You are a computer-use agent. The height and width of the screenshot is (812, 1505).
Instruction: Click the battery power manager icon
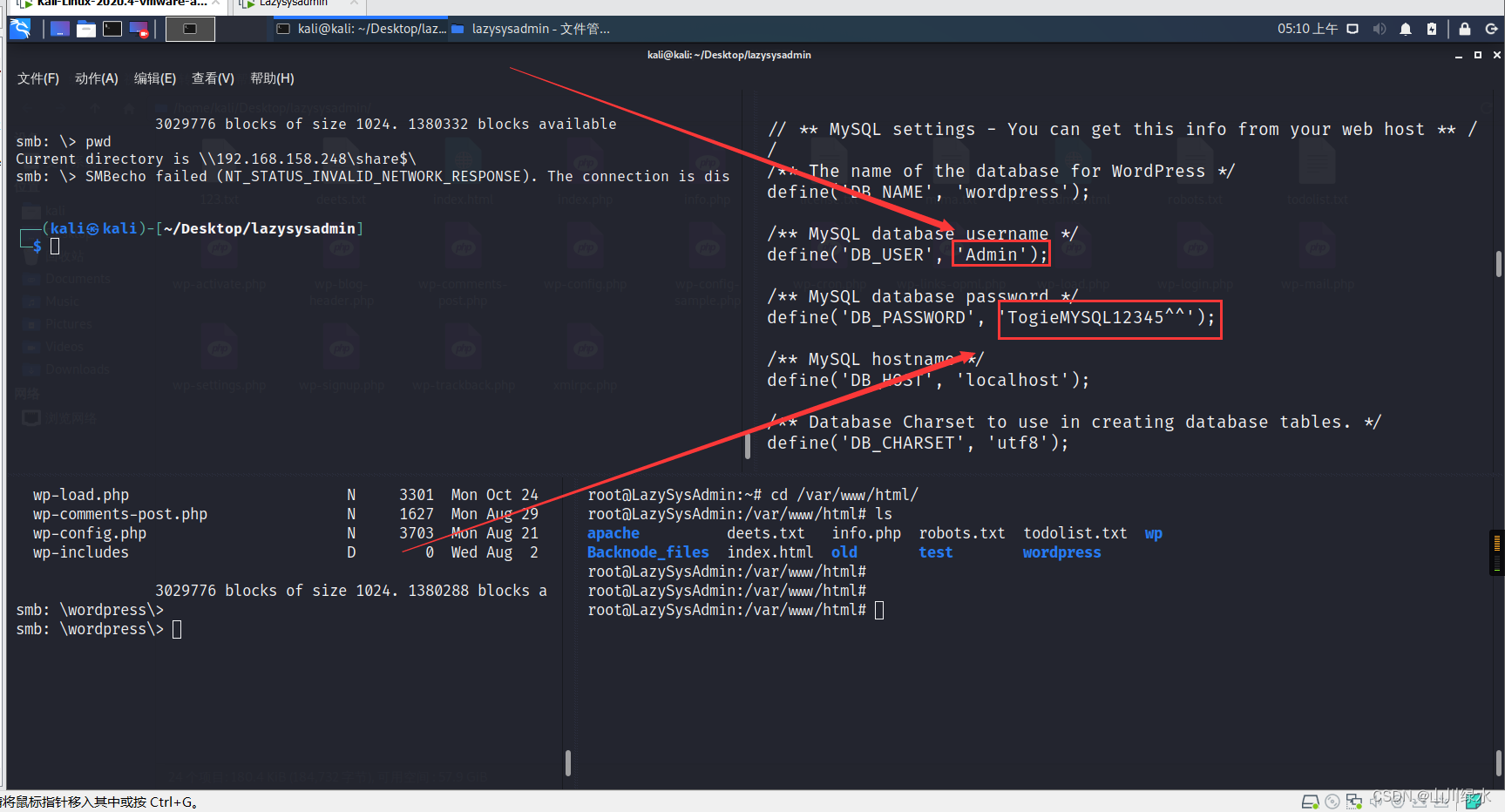point(1432,29)
